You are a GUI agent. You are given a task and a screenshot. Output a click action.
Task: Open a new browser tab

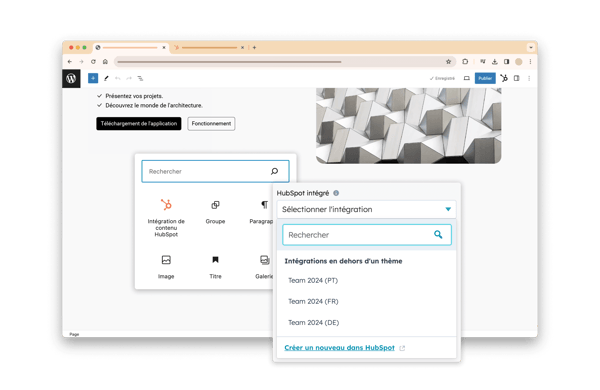pos(254,47)
